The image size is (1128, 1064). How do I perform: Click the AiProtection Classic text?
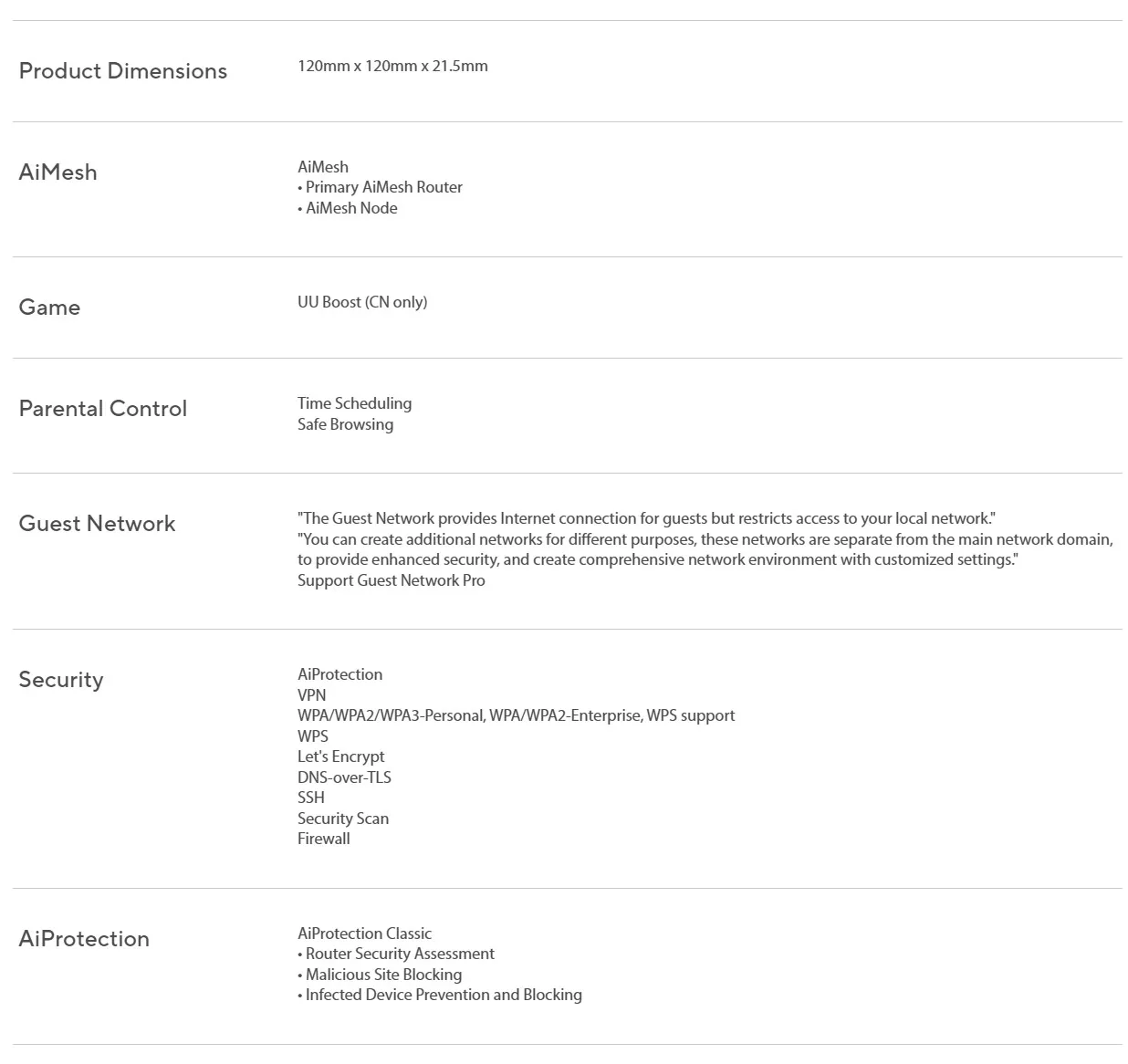pos(364,934)
